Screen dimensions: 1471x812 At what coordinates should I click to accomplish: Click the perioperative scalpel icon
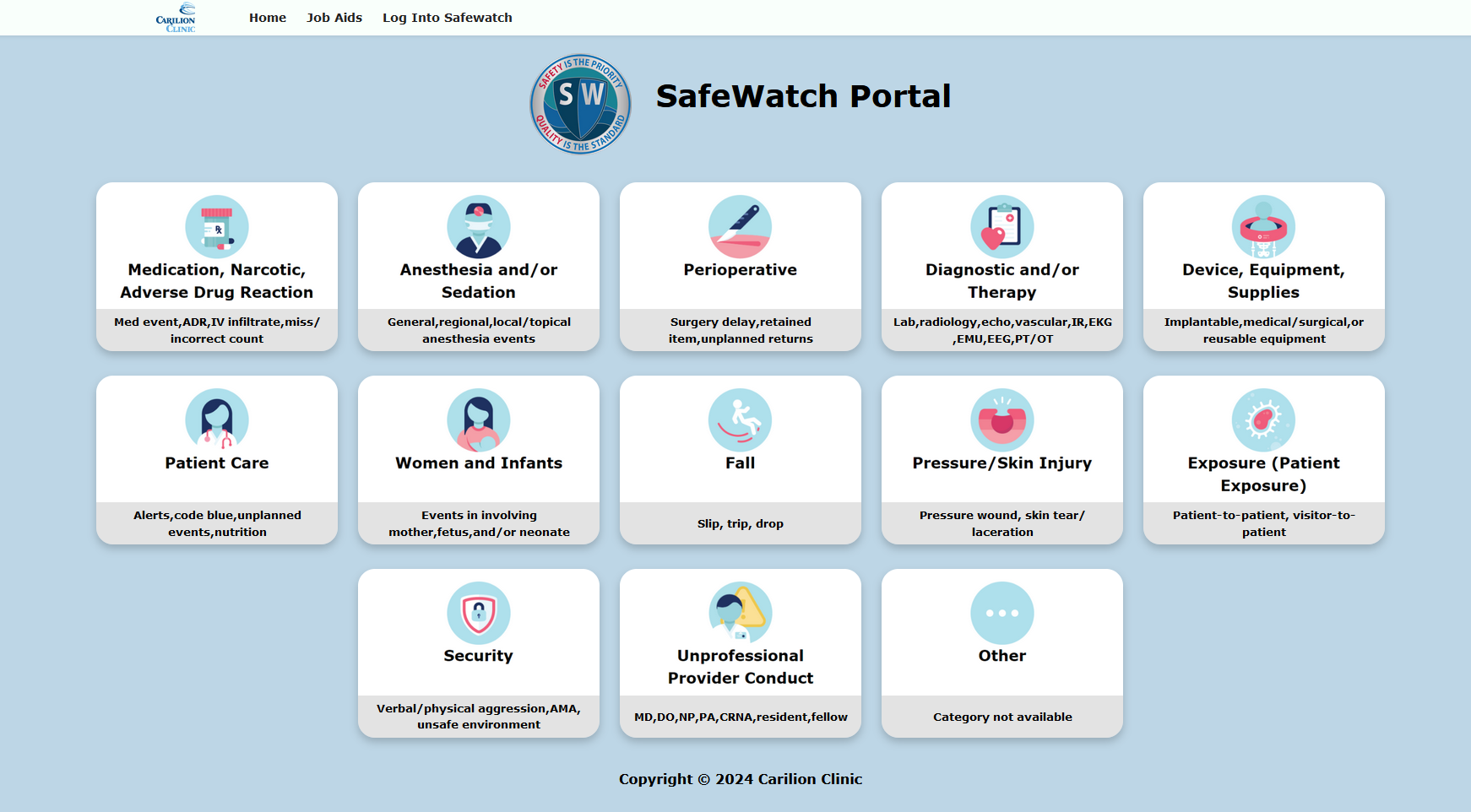[x=741, y=227]
